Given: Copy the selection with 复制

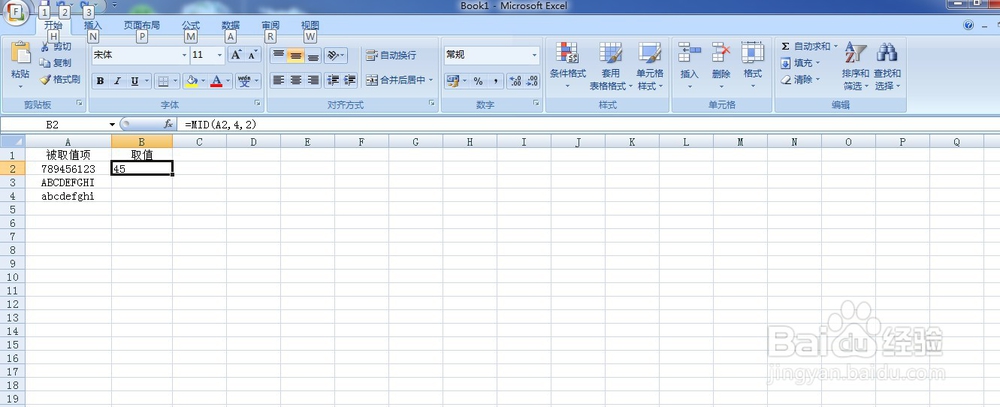Looking at the screenshot, I should tap(55, 63).
